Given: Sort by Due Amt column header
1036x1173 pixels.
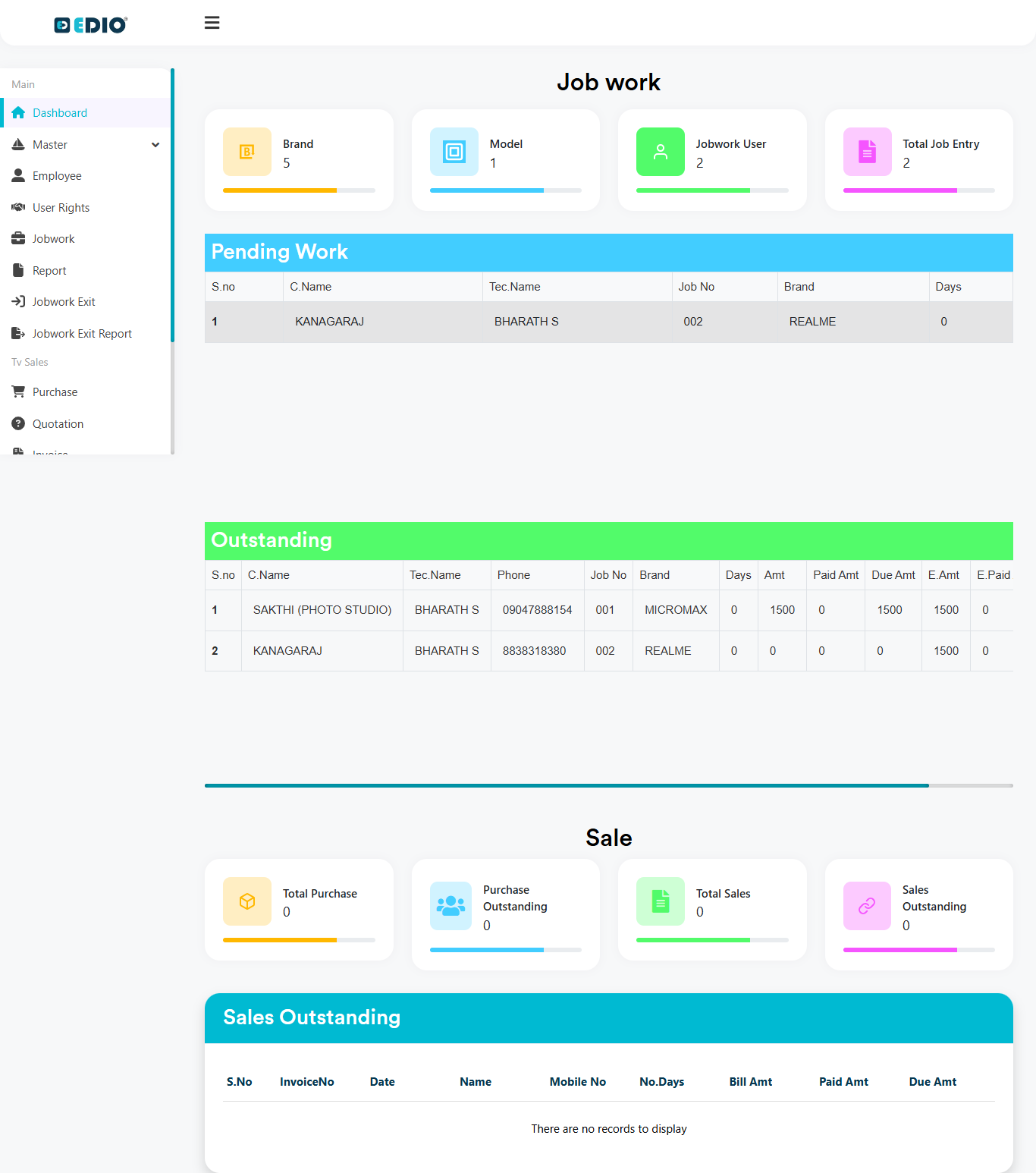Looking at the screenshot, I should point(932,1082).
